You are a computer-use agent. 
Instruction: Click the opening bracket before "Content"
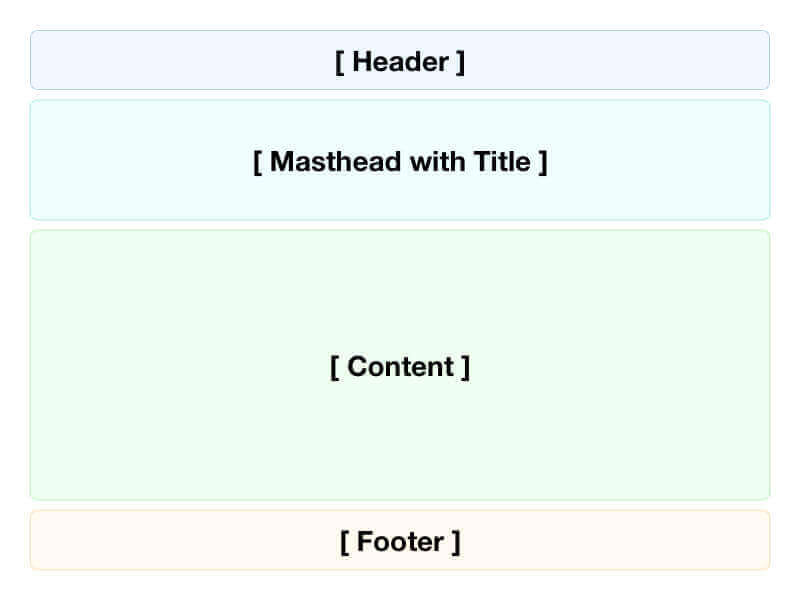pos(334,367)
